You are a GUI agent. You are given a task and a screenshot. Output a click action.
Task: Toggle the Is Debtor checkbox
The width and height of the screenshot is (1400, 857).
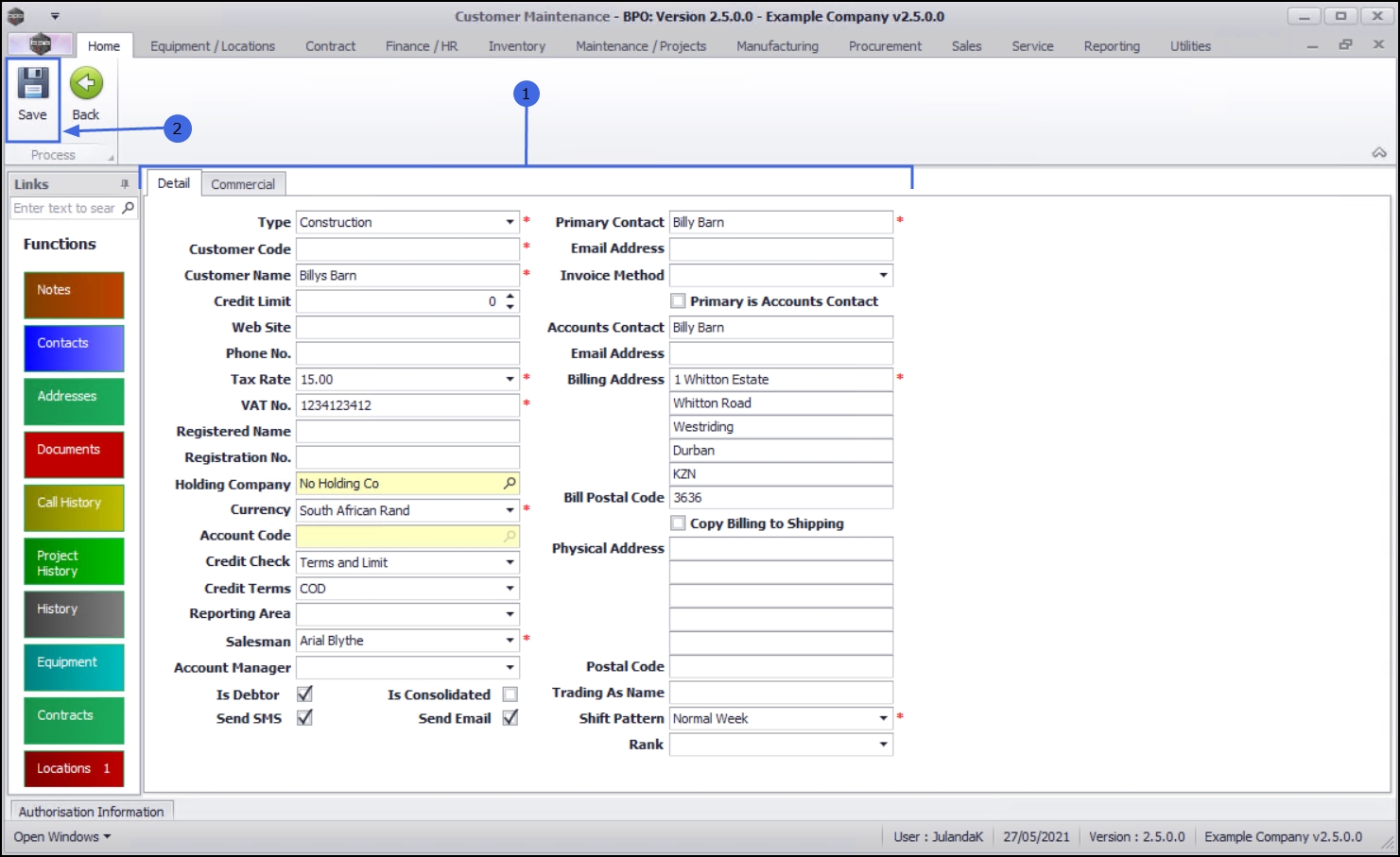point(304,694)
